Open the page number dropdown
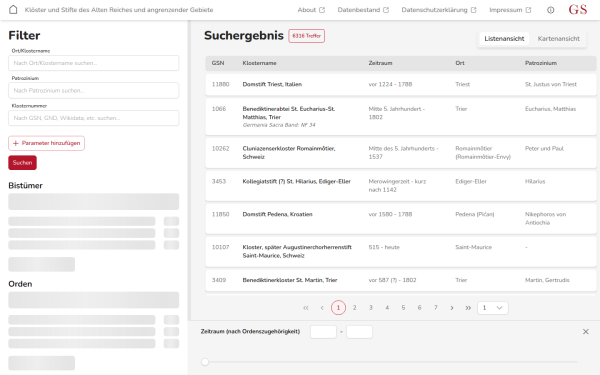This screenshot has width=600, height=375. [493, 308]
